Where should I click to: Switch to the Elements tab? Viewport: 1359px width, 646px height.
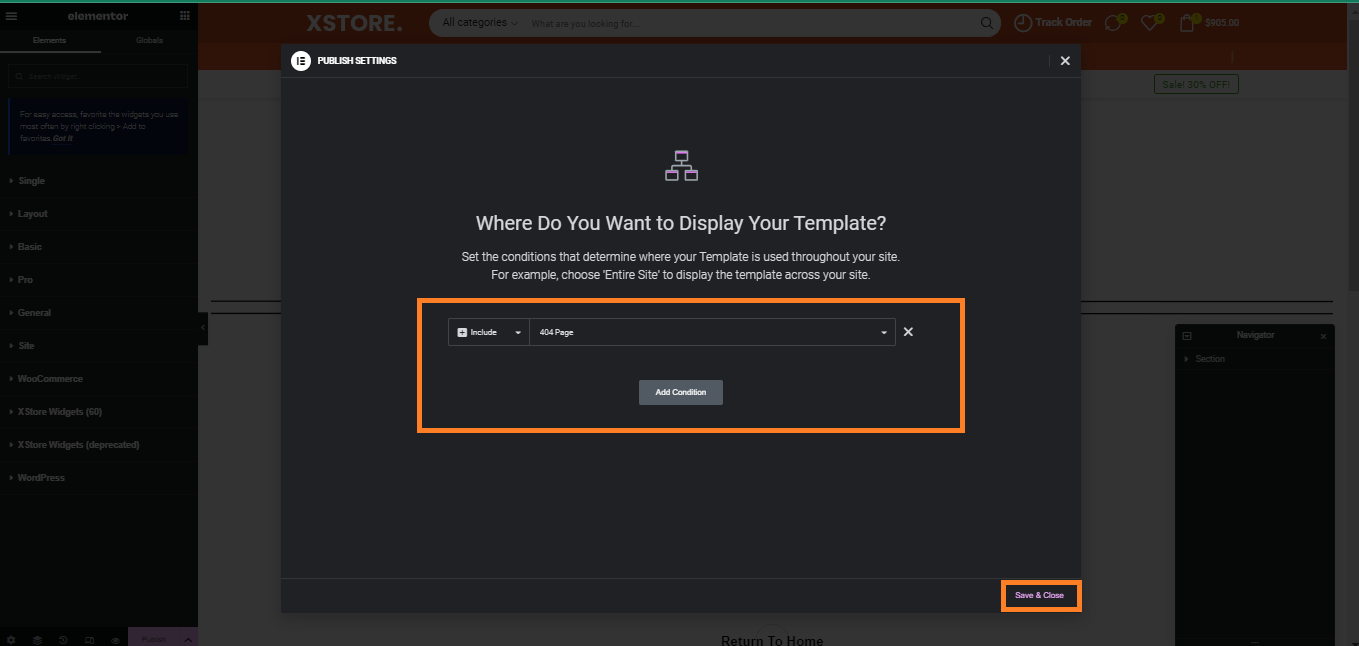point(50,40)
